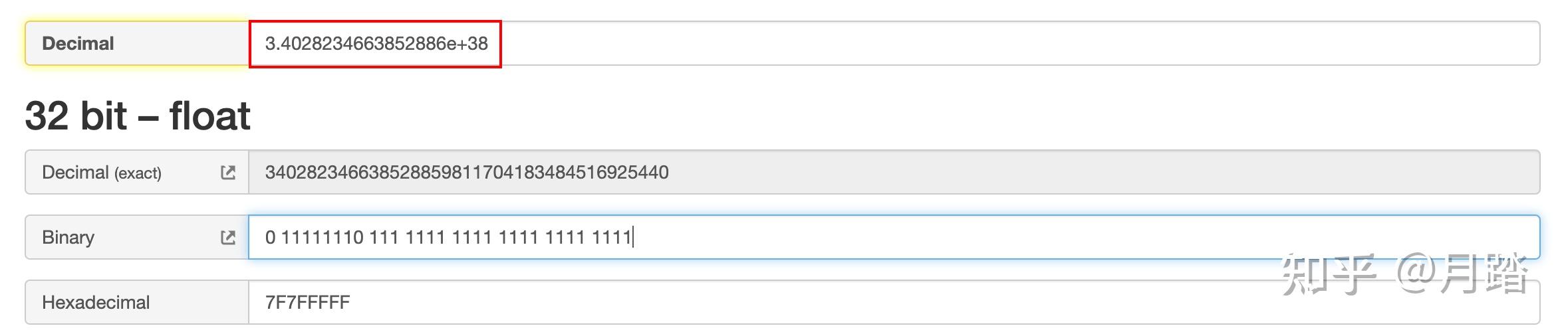Open the Decimal (exact) external link icon
Screen dimensions: 1568x336
tap(227, 173)
